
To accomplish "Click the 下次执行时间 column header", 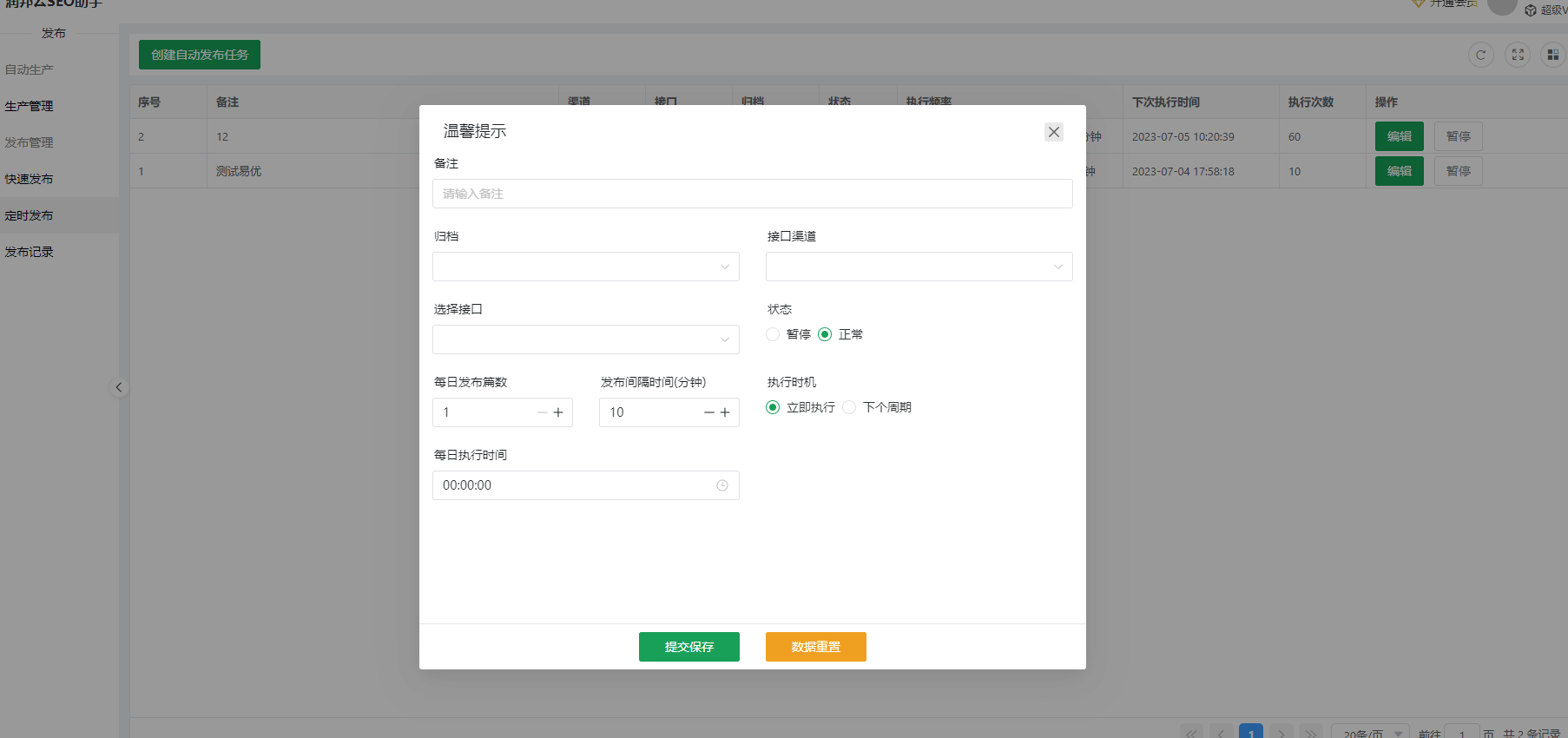I will click(1166, 102).
